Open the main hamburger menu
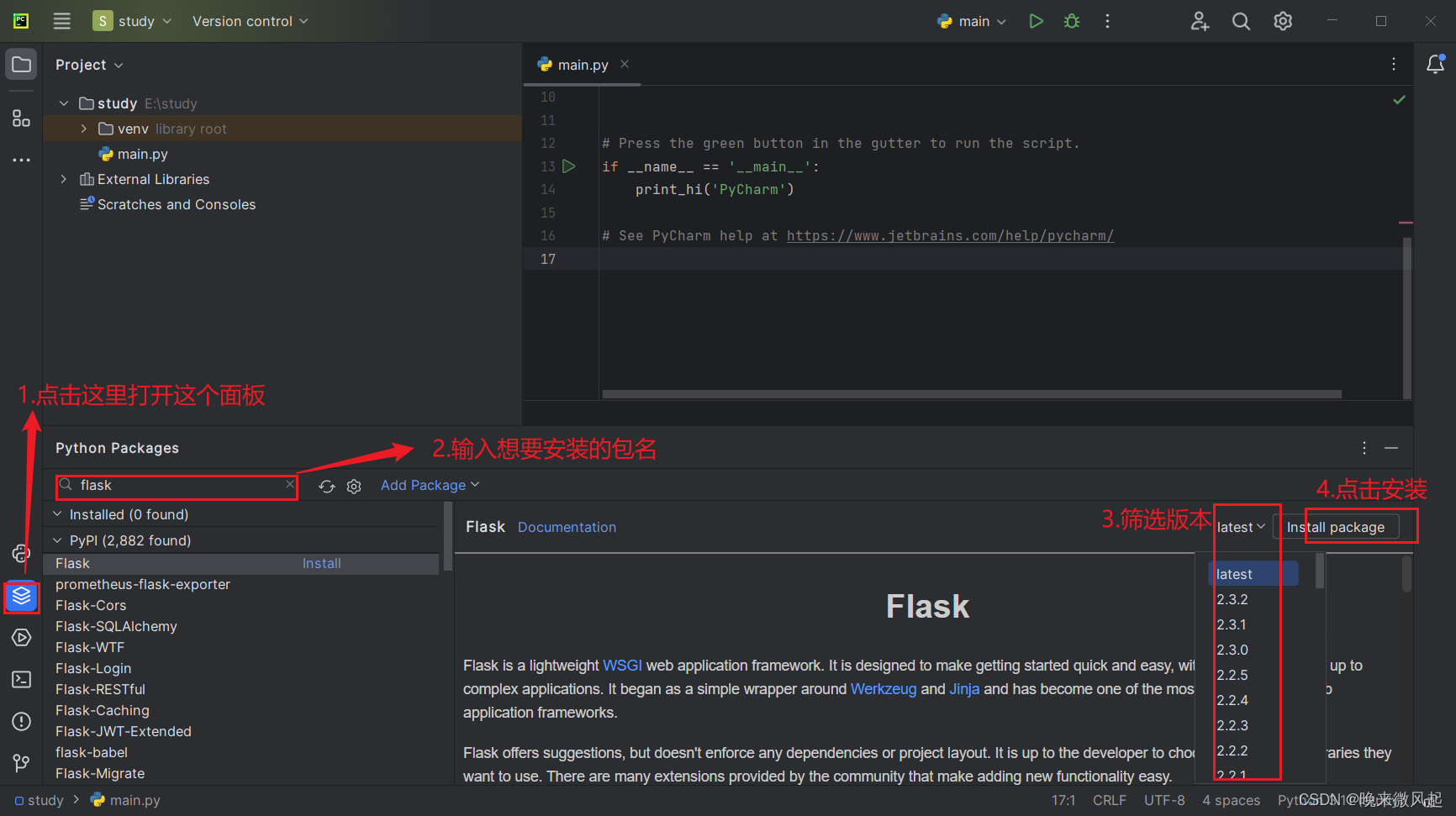The height and width of the screenshot is (816, 1456). 62,21
